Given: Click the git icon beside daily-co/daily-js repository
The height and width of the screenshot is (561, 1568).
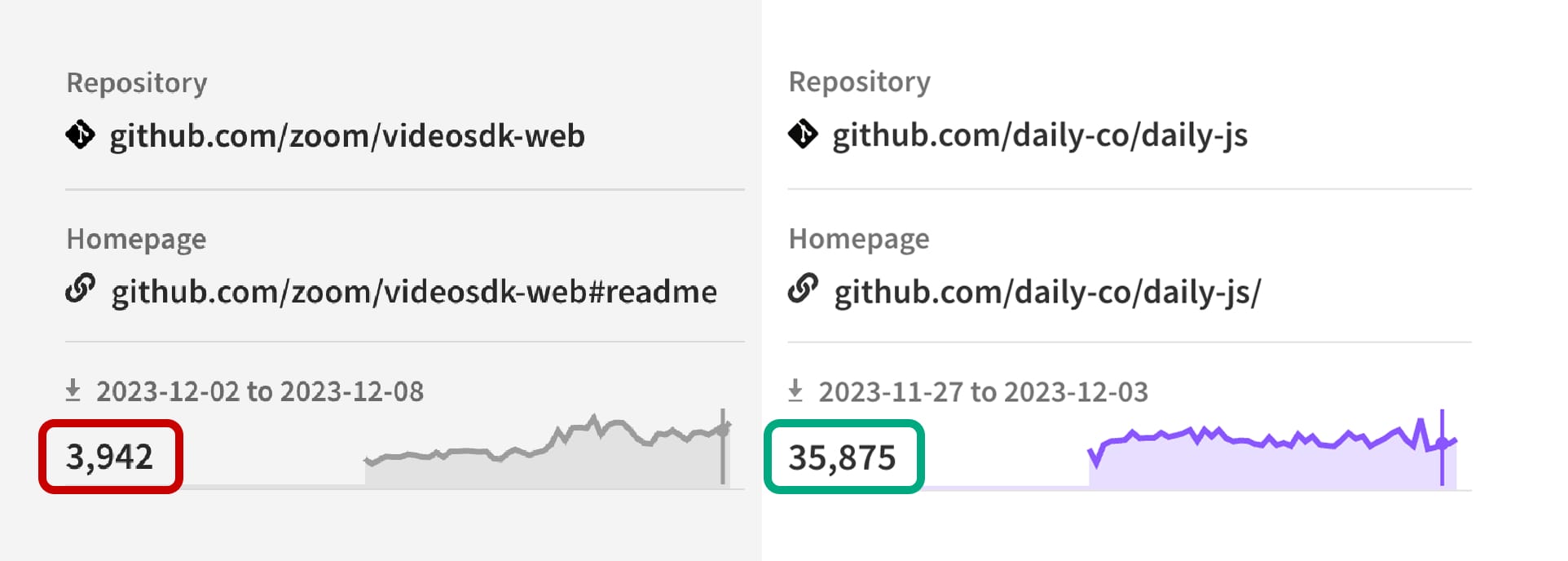Looking at the screenshot, I should click(803, 134).
